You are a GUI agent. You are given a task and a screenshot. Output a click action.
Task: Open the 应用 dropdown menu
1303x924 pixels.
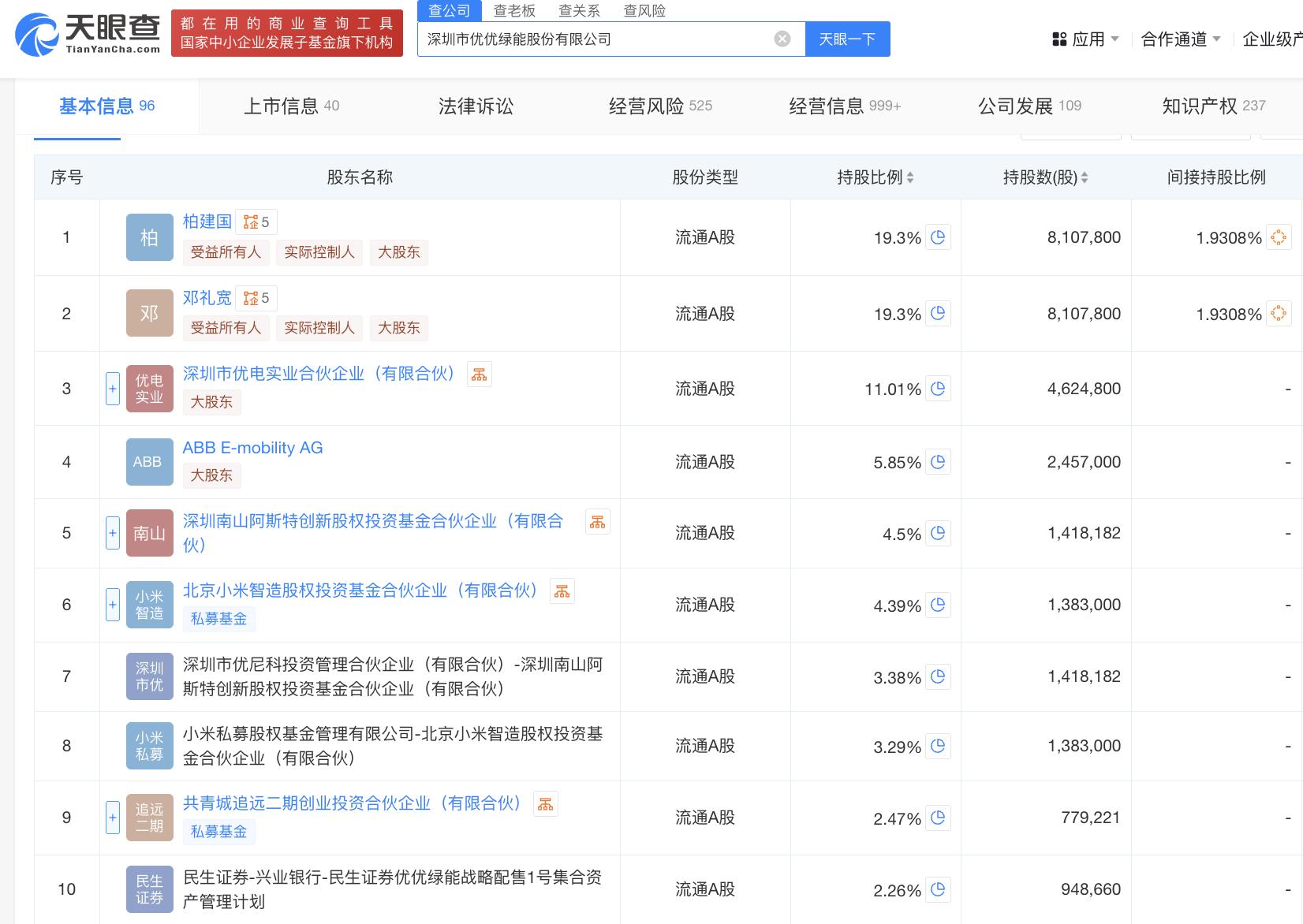(x=1086, y=39)
